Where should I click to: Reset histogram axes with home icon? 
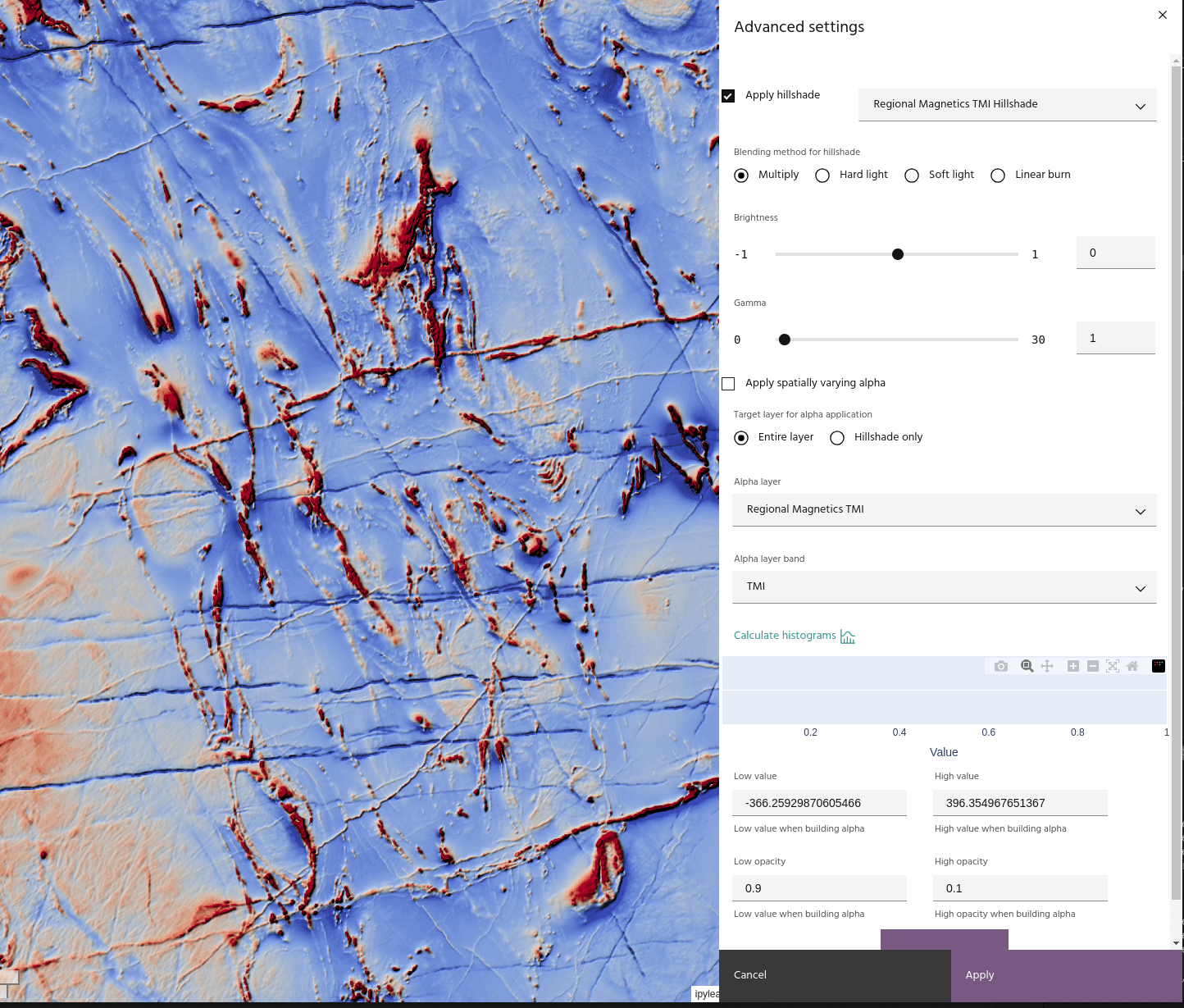coord(1132,666)
